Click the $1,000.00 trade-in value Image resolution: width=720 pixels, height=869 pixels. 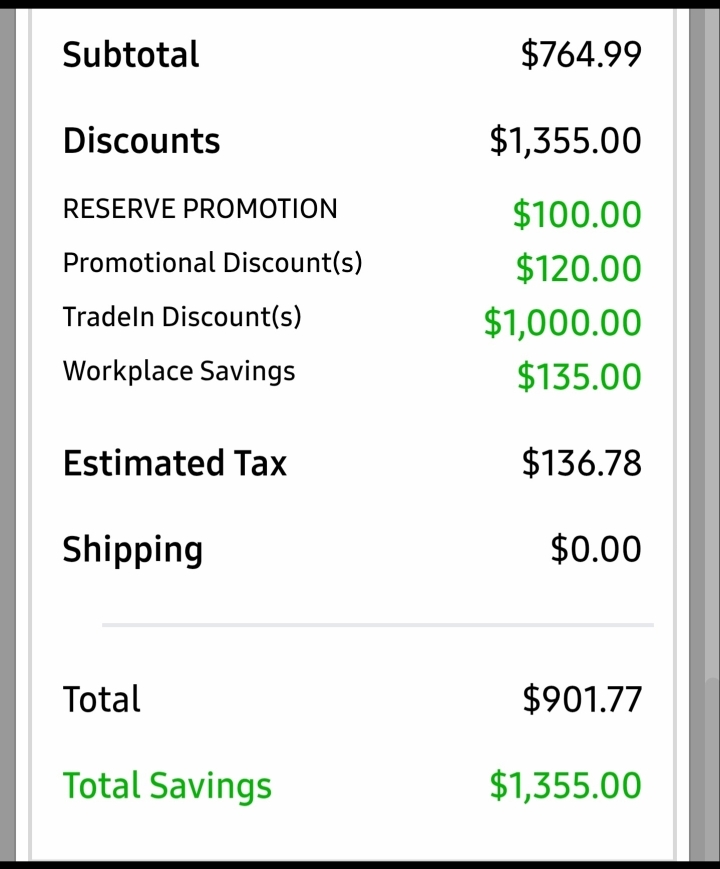tap(563, 323)
